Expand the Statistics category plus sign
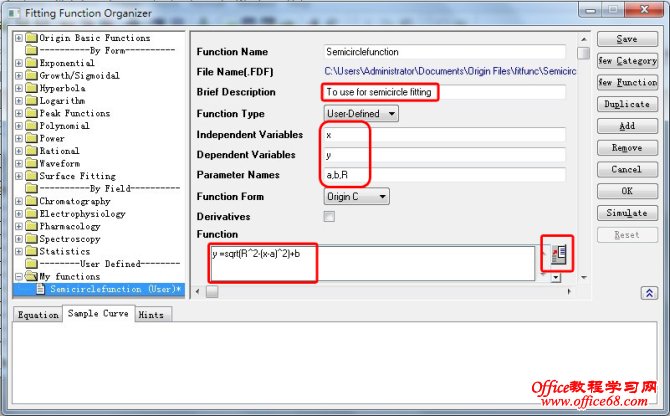This screenshot has height=416, width=670. [19, 251]
